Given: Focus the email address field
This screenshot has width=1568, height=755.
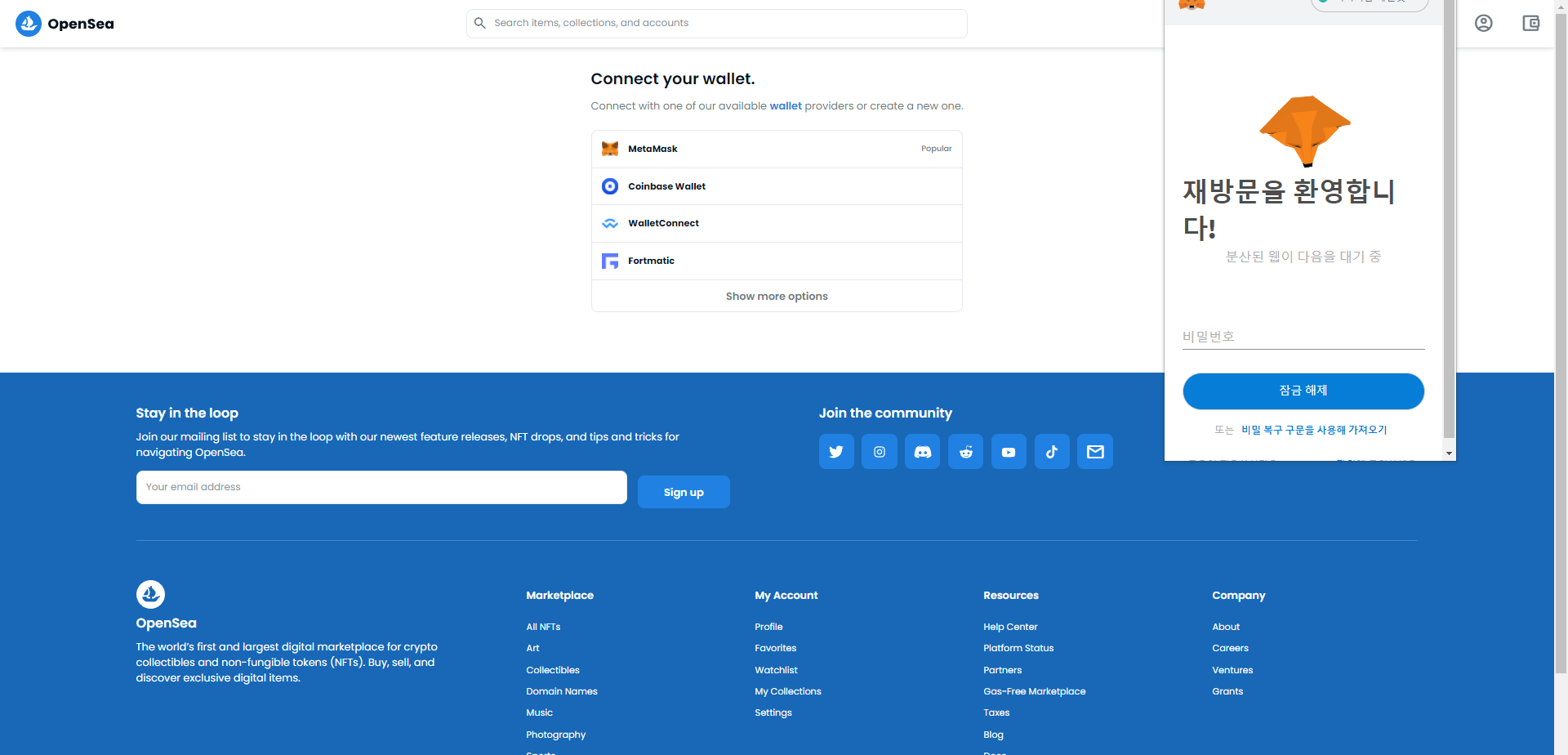Looking at the screenshot, I should point(381,487).
